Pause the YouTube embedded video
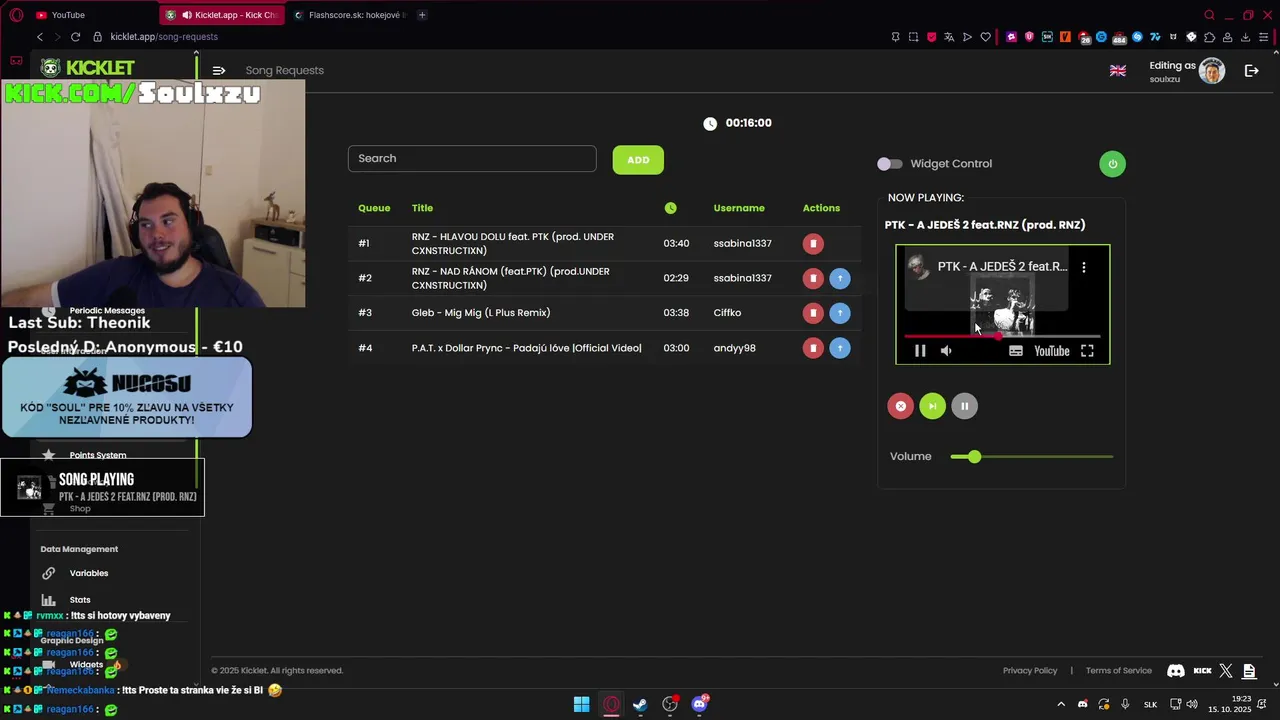Image resolution: width=1280 pixels, height=720 pixels. coord(920,351)
